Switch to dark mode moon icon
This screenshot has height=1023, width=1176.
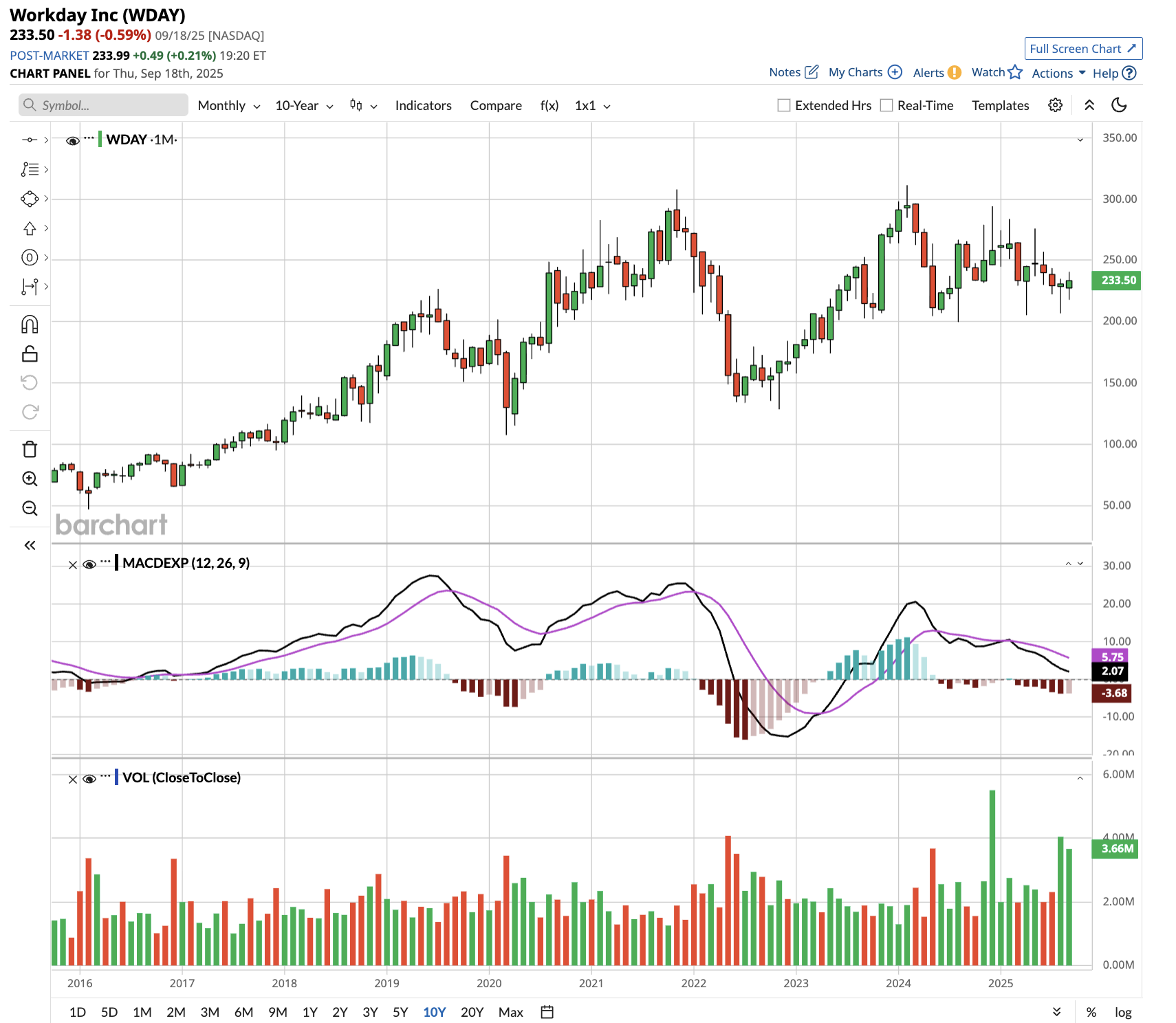click(x=1119, y=104)
